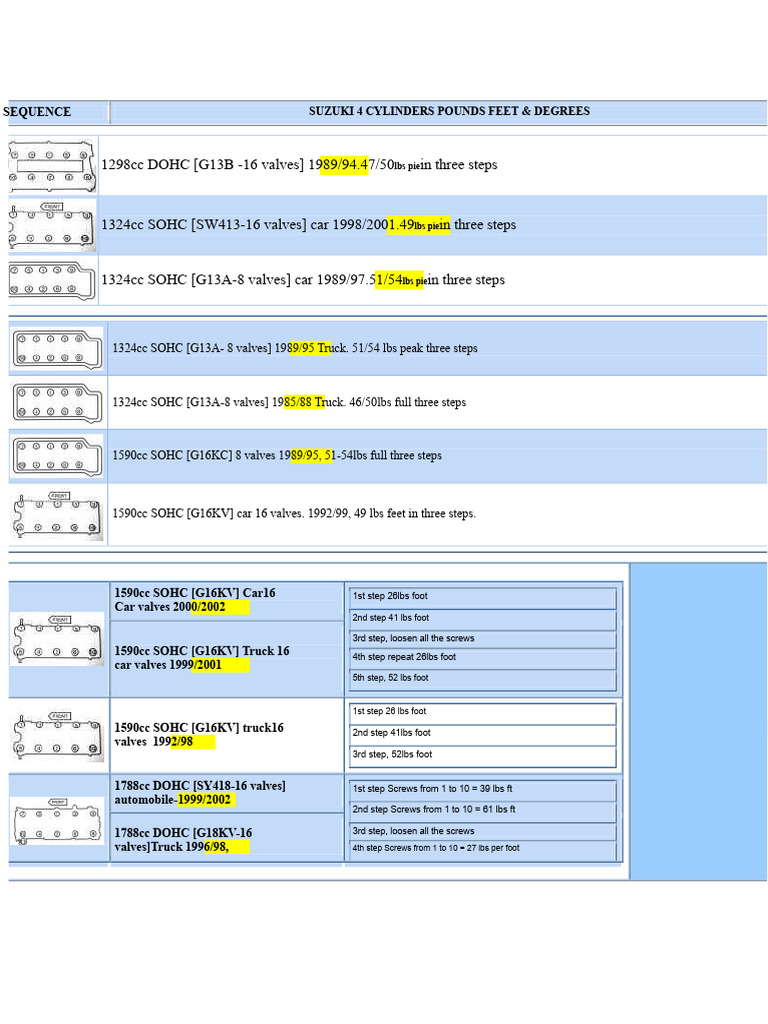Open the 1985/88 Truck G13A sequence diagram
The width and height of the screenshot is (768, 1024).
click(x=57, y=403)
